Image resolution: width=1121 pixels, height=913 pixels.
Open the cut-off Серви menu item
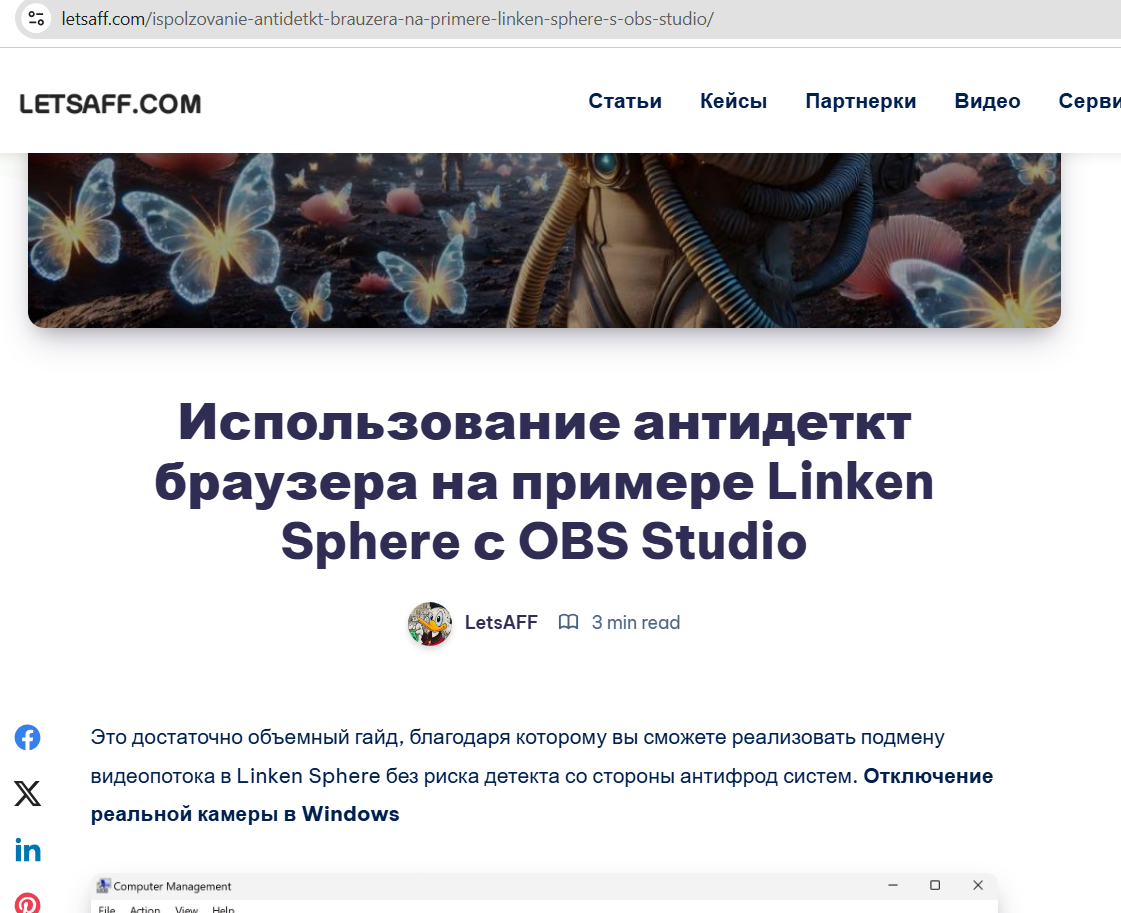[1090, 101]
